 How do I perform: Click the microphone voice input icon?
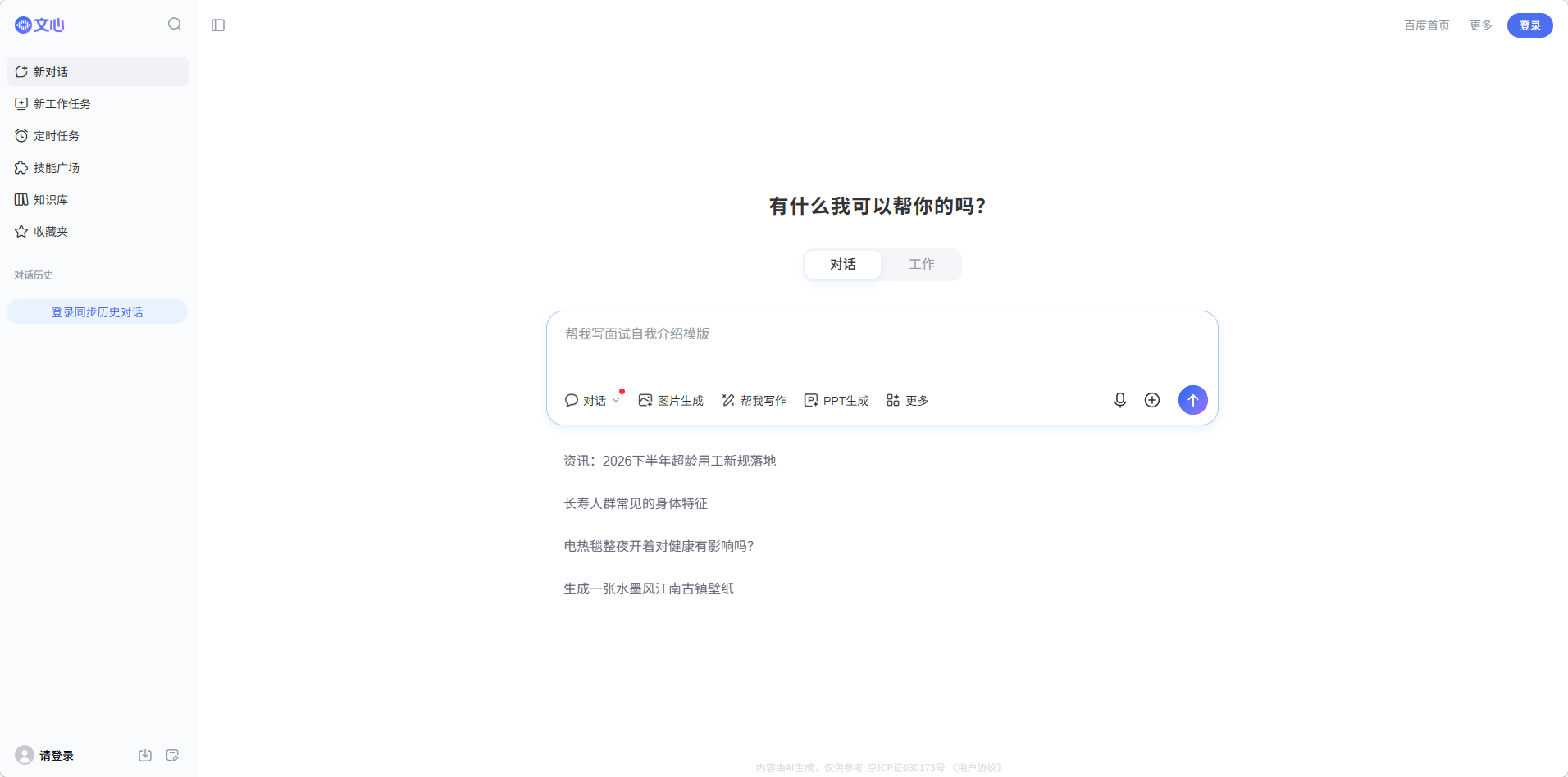tap(1120, 400)
